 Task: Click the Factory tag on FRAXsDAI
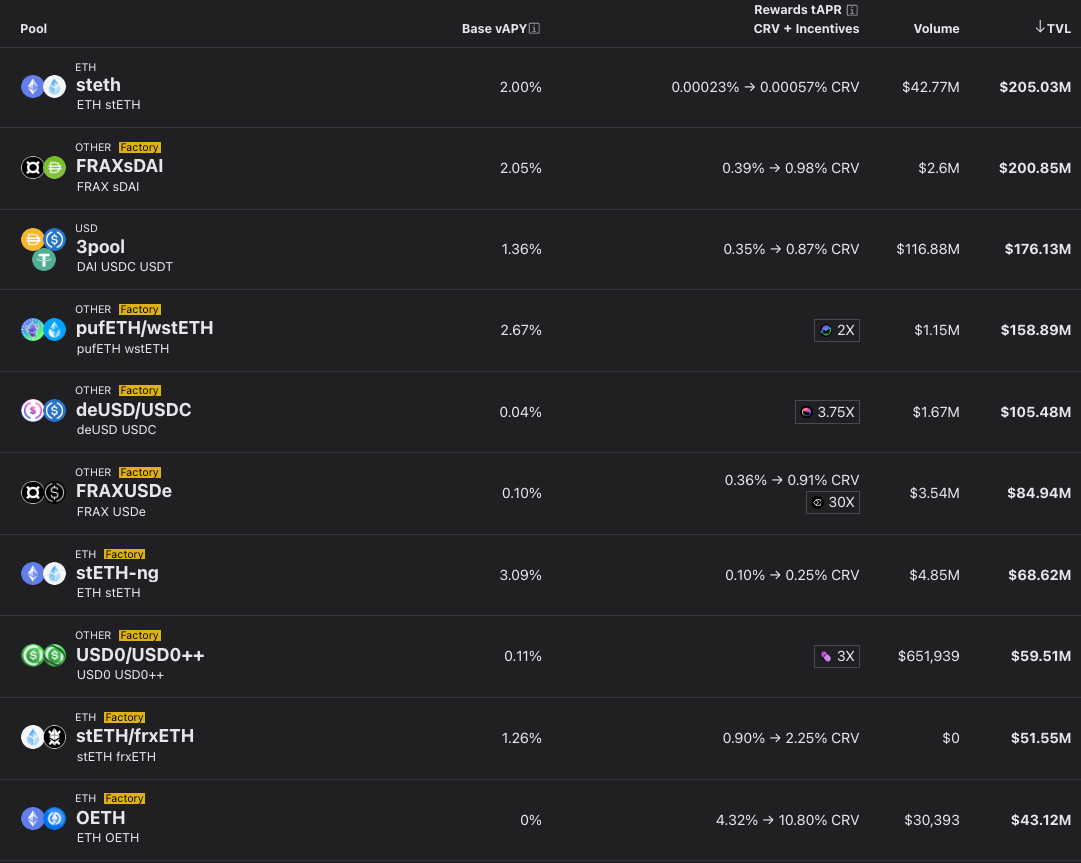(139, 148)
